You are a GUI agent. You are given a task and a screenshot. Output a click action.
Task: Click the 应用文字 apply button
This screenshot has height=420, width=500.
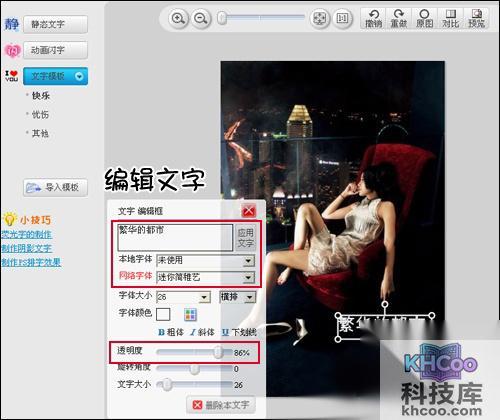click(246, 237)
